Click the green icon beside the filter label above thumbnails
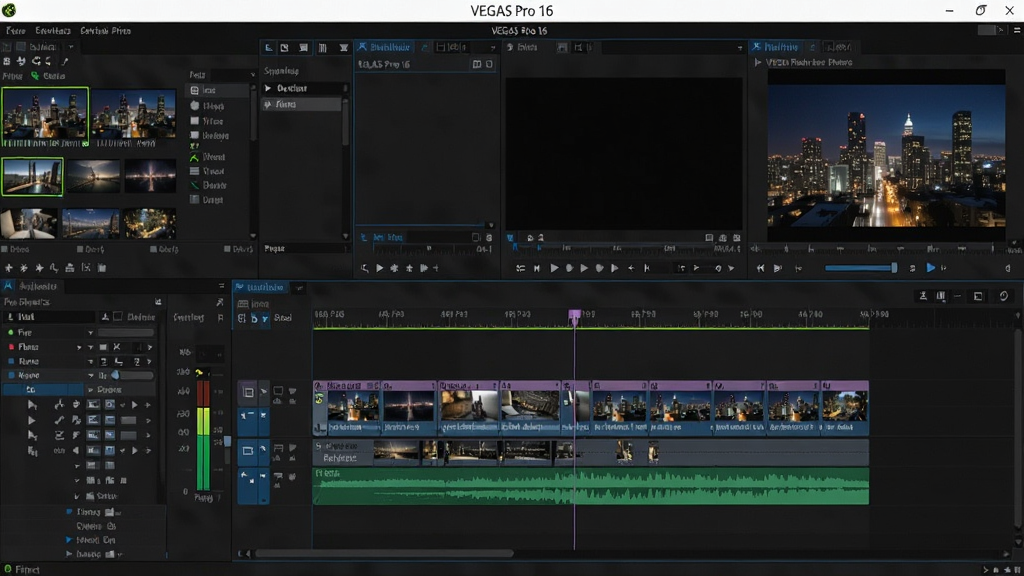Viewport: 1024px width, 576px height. tap(35, 76)
